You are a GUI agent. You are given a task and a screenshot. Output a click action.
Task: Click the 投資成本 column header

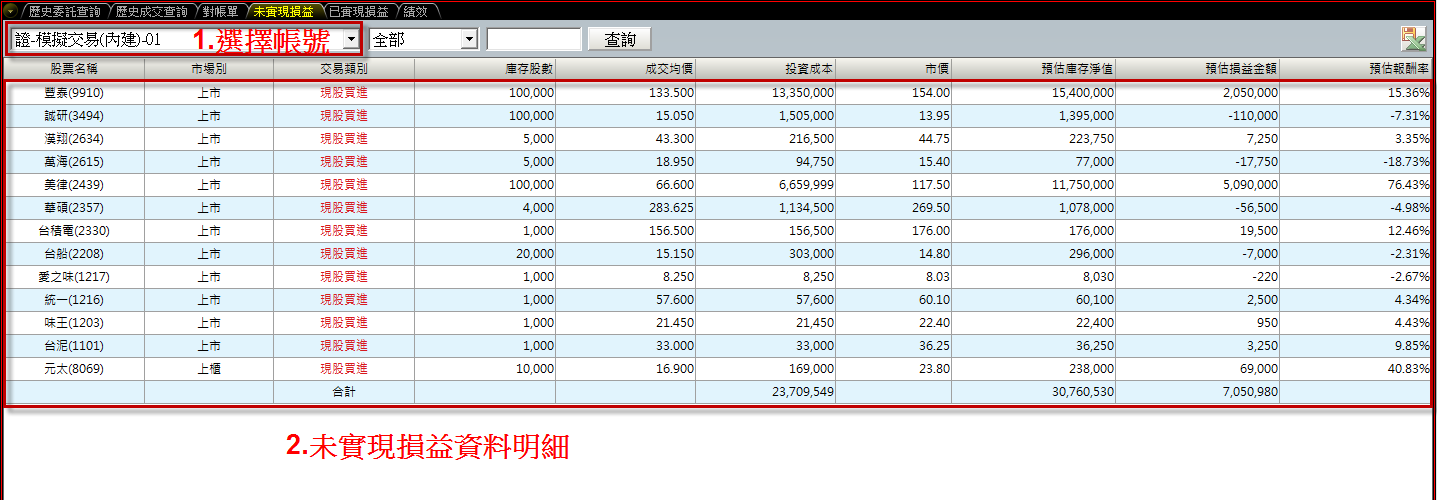[809, 69]
